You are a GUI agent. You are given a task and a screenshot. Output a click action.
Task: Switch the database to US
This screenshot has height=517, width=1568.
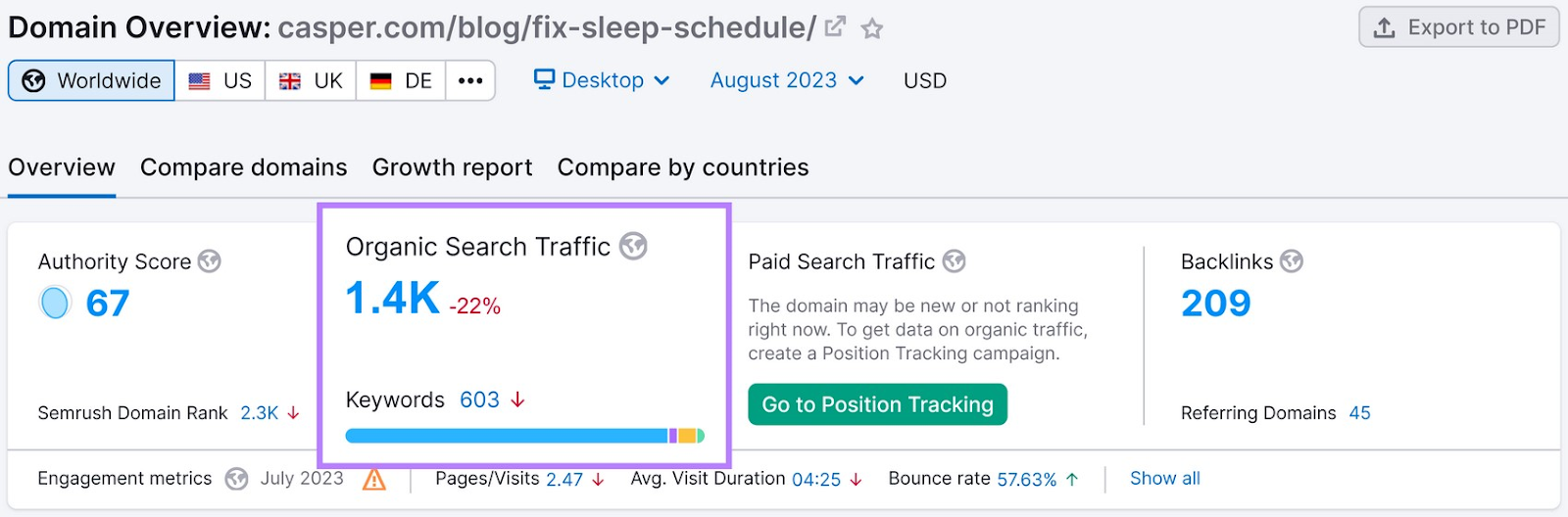220,80
